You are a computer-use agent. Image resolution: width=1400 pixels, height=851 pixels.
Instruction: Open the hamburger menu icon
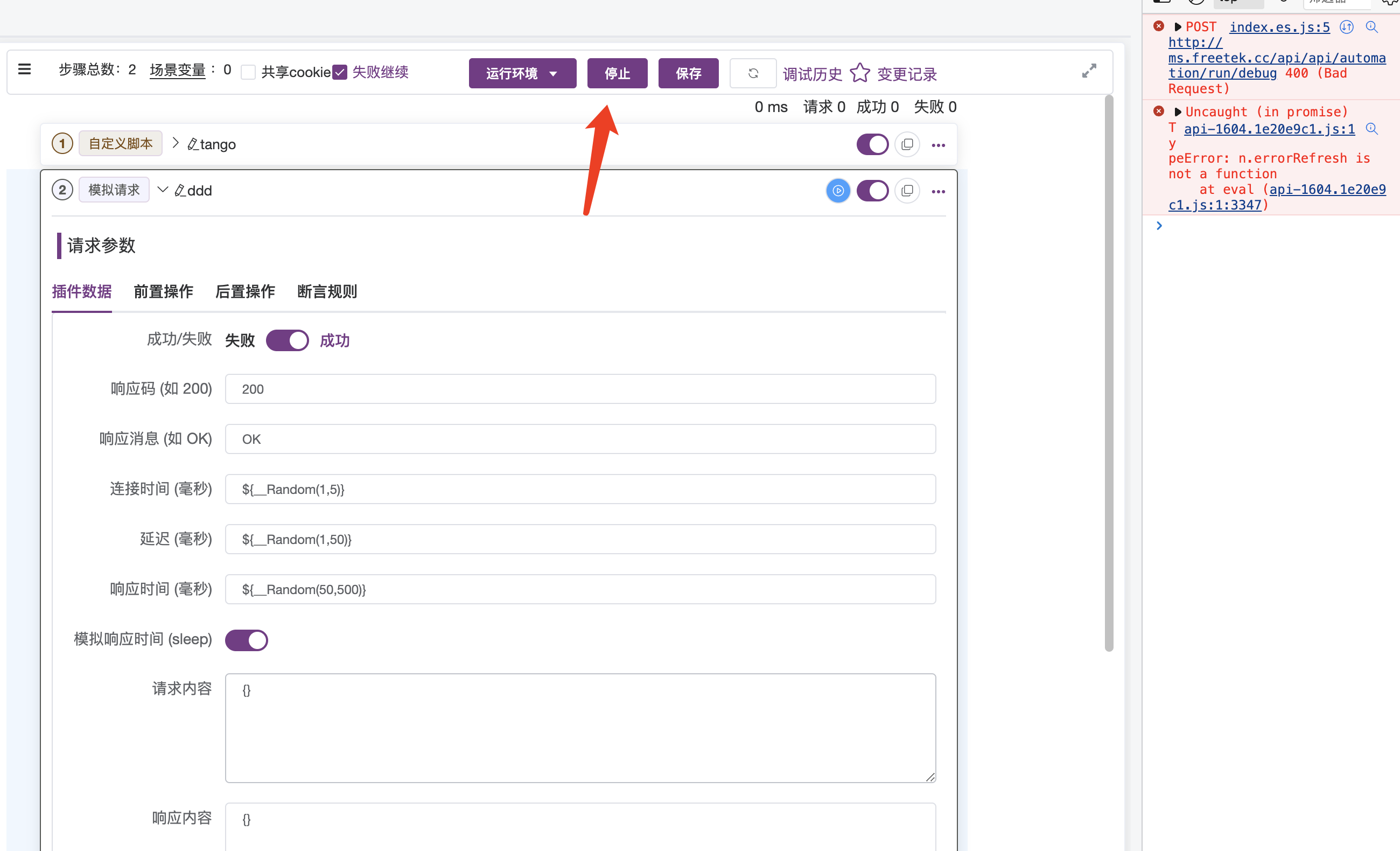coord(24,69)
